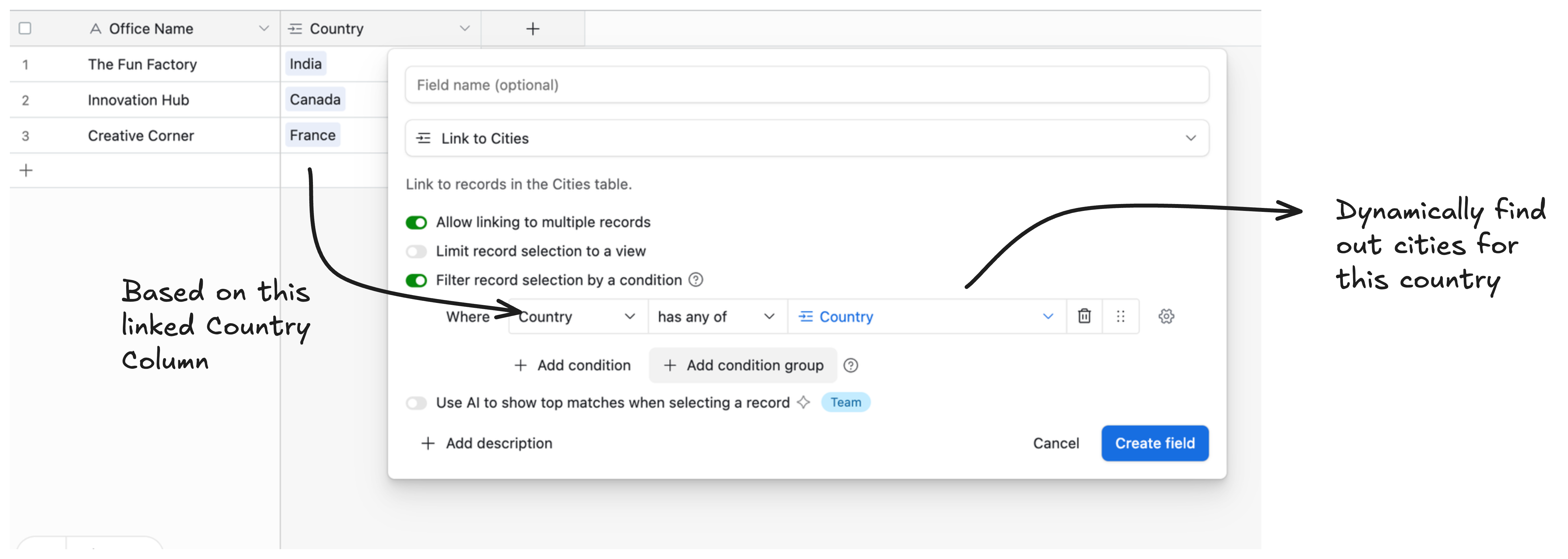Click the drag handle next to the trash icon

[1121, 316]
